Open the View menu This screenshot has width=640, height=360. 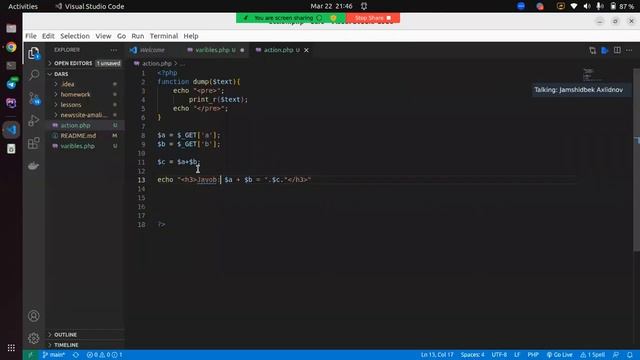click(103, 36)
